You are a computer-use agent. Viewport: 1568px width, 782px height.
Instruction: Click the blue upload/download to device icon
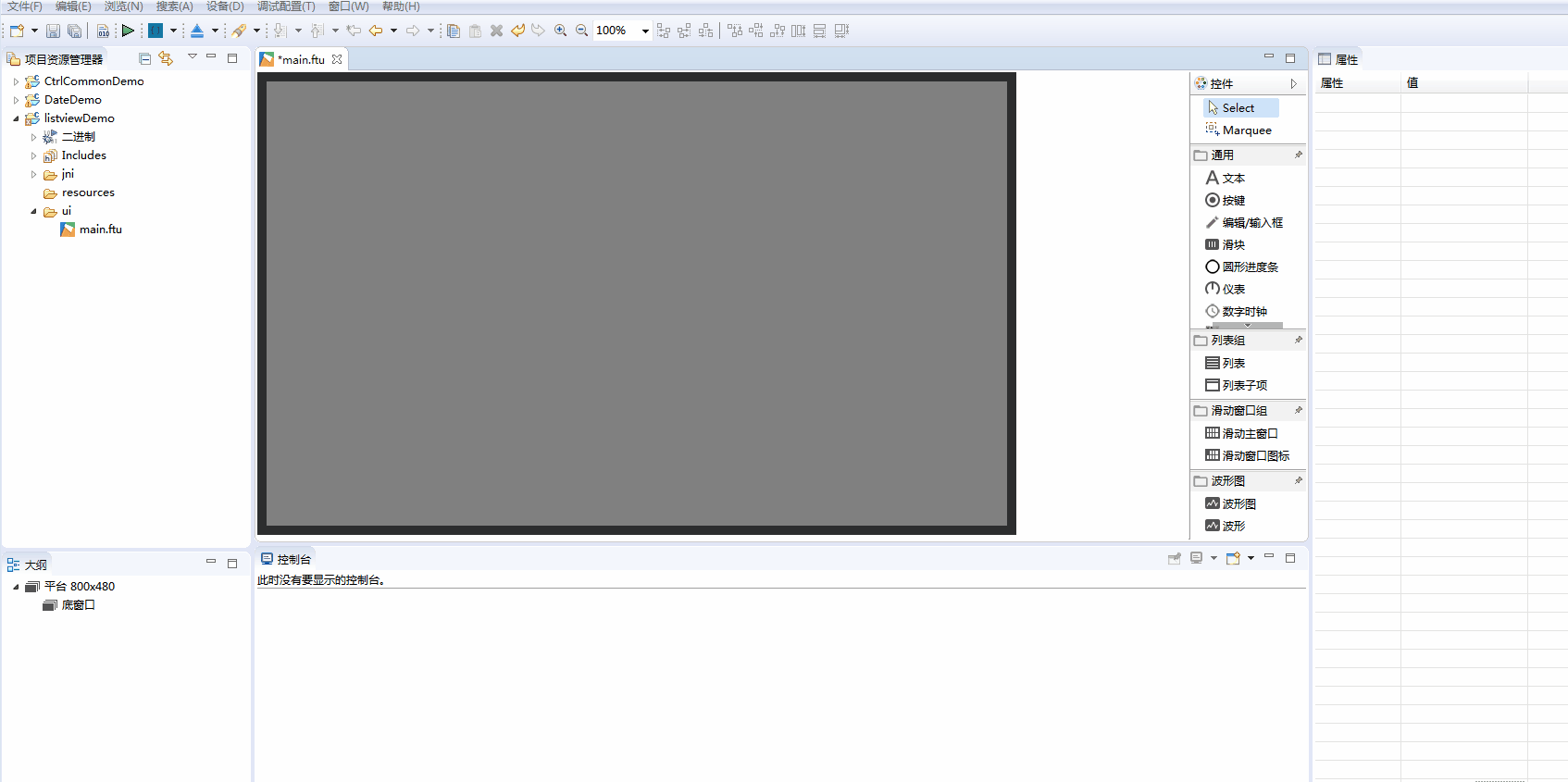pyautogui.click(x=197, y=31)
